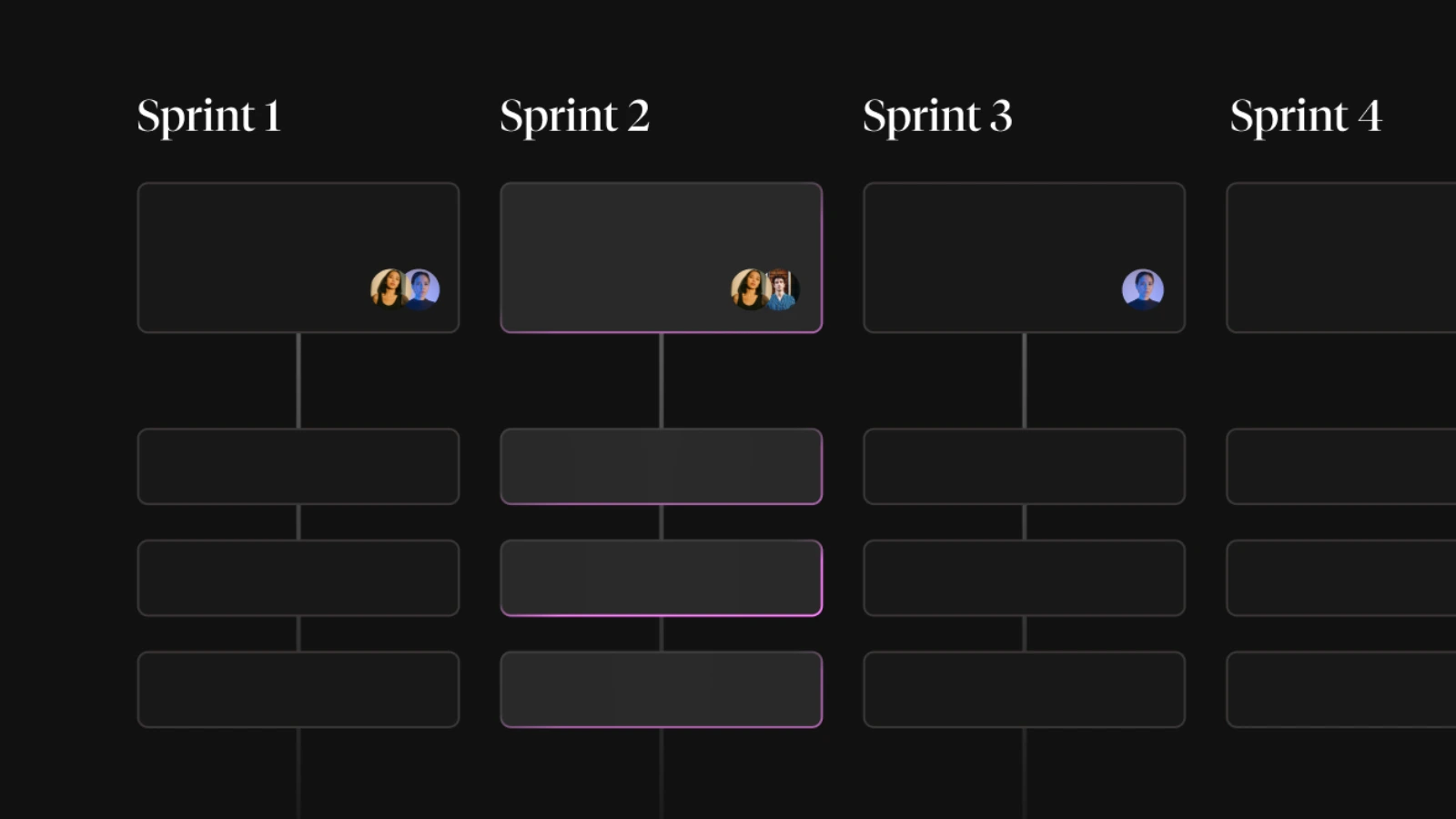The height and width of the screenshot is (819, 1456).
Task: Open the top large card under Sprint 4
Action: pyautogui.click(x=1341, y=258)
